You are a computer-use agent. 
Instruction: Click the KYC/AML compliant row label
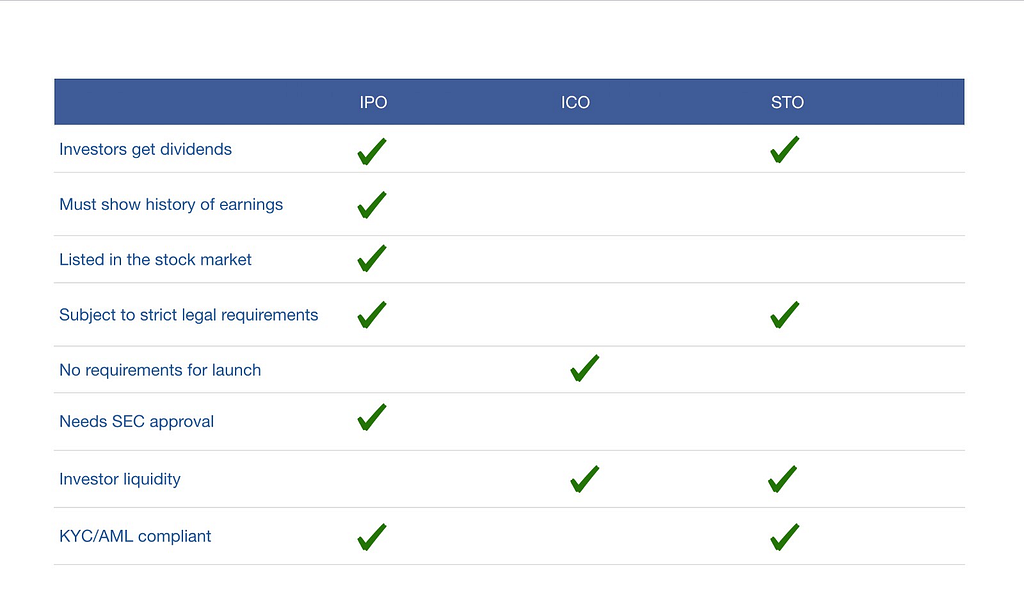click(135, 536)
